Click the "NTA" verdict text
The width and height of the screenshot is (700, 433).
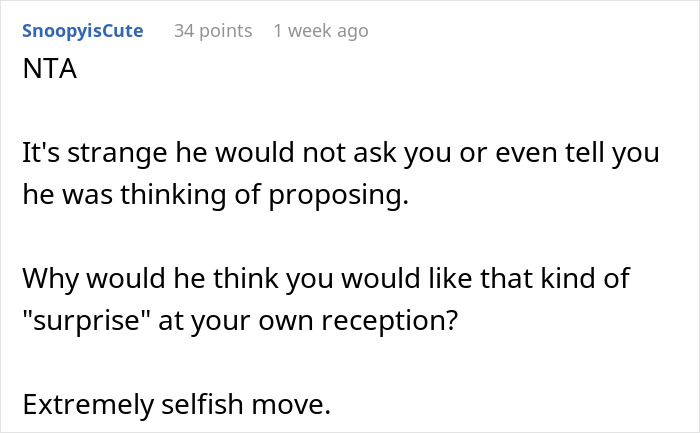point(46,73)
